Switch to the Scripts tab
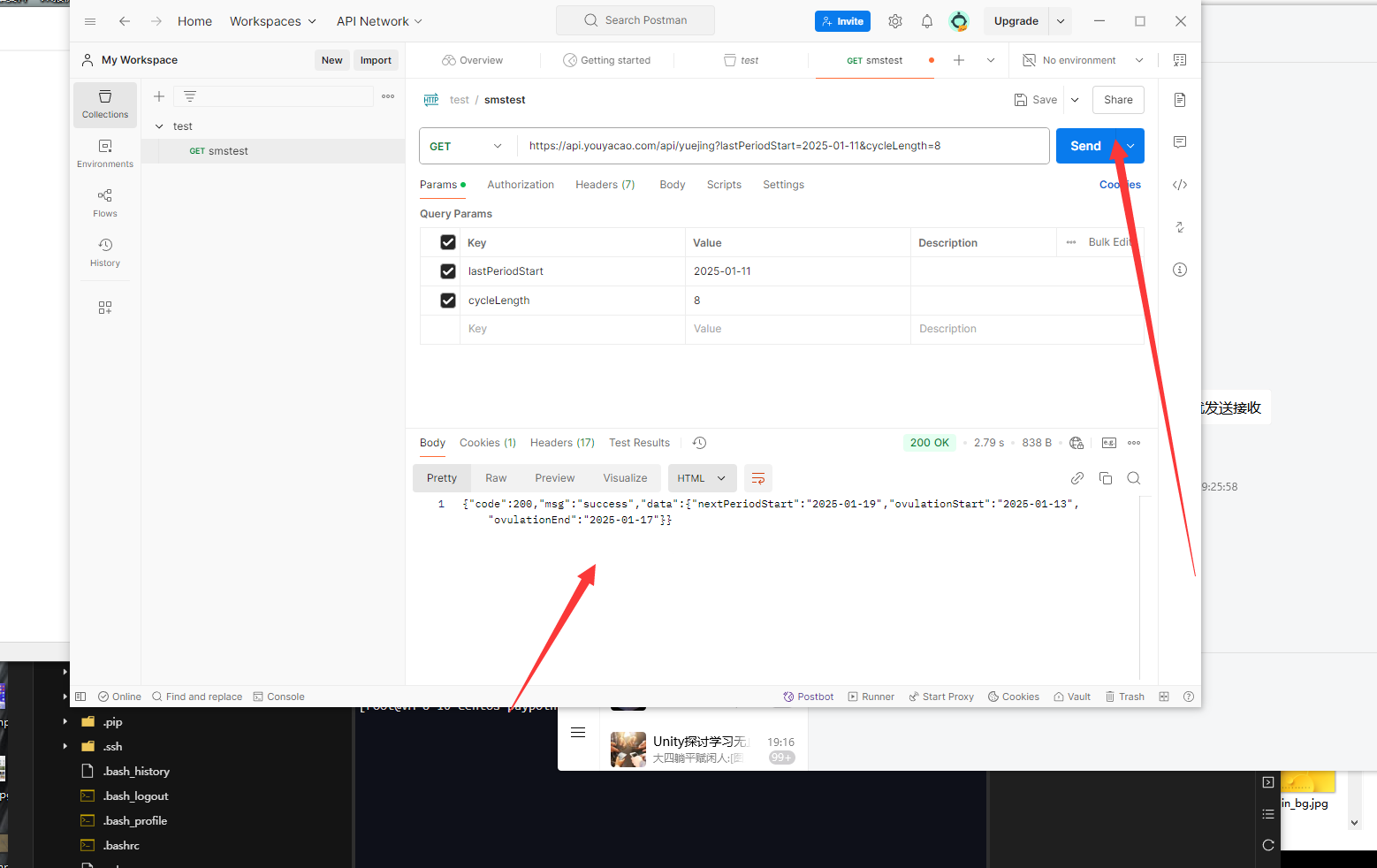This screenshot has height=868, width=1377. pos(724,185)
